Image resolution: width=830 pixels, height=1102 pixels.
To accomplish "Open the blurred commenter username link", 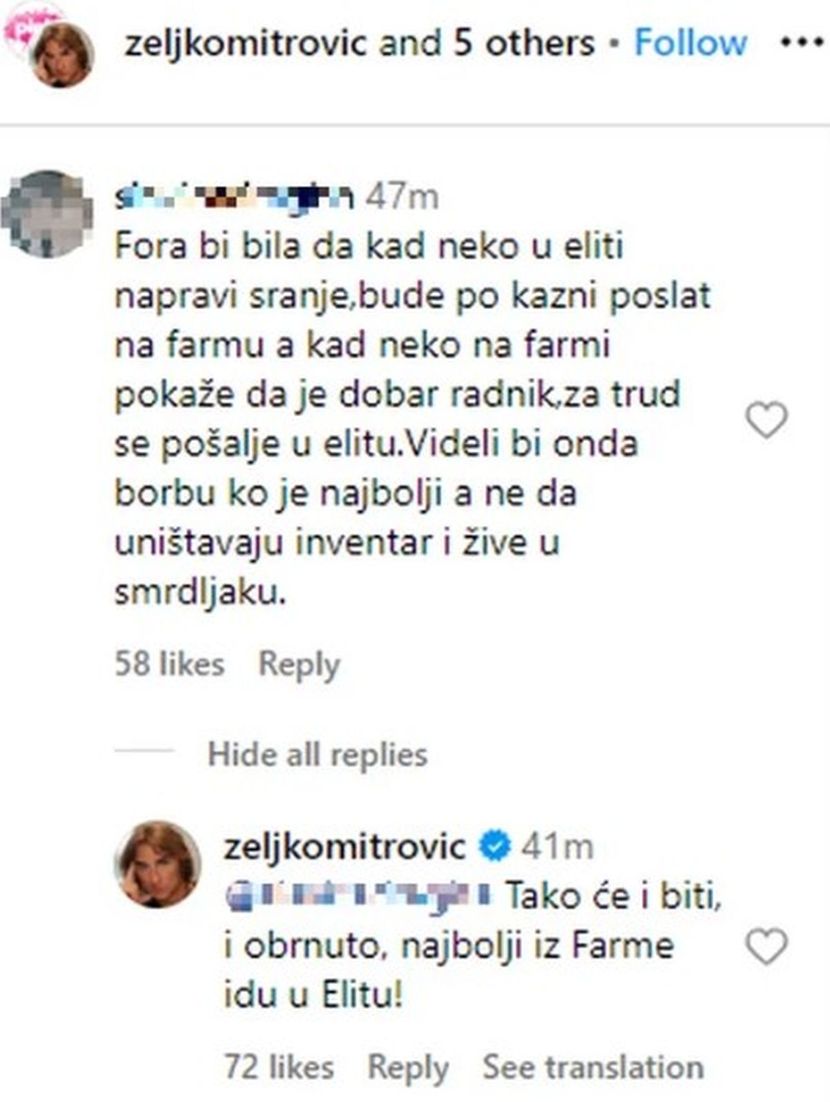I will [x=231, y=197].
